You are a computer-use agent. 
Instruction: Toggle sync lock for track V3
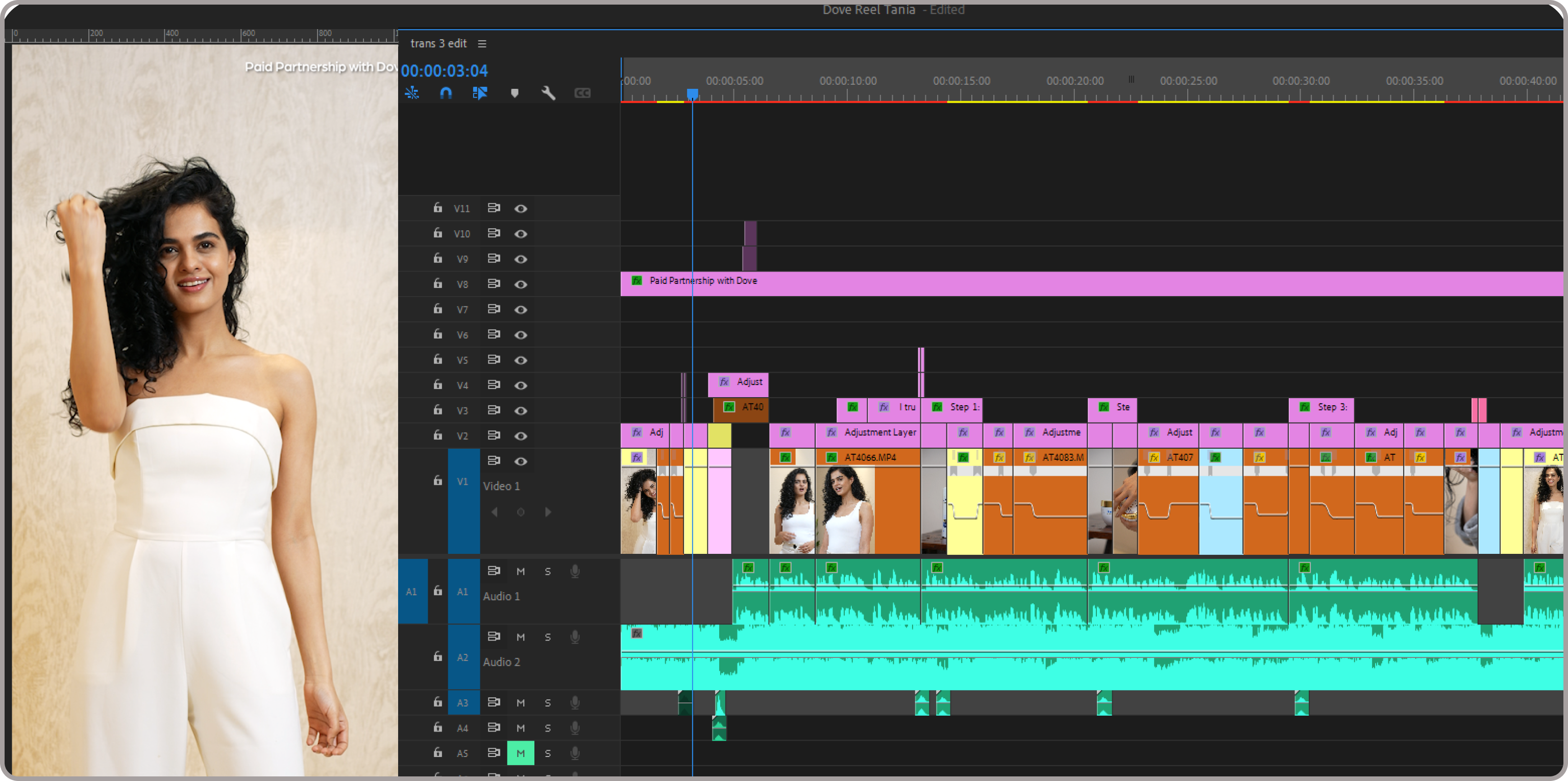[x=494, y=410]
